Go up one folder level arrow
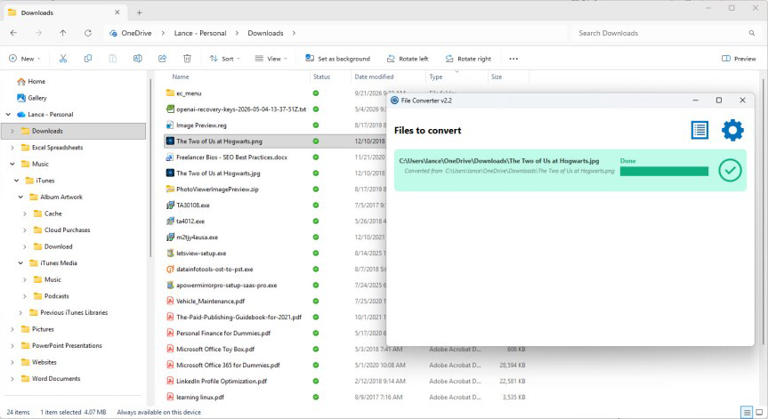Viewport: 768px width, 419px height. 63,33
